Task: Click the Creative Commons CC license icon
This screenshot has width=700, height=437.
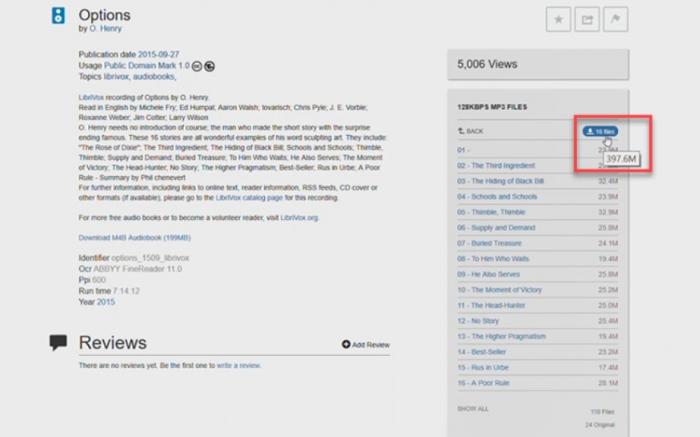Action: (197, 67)
